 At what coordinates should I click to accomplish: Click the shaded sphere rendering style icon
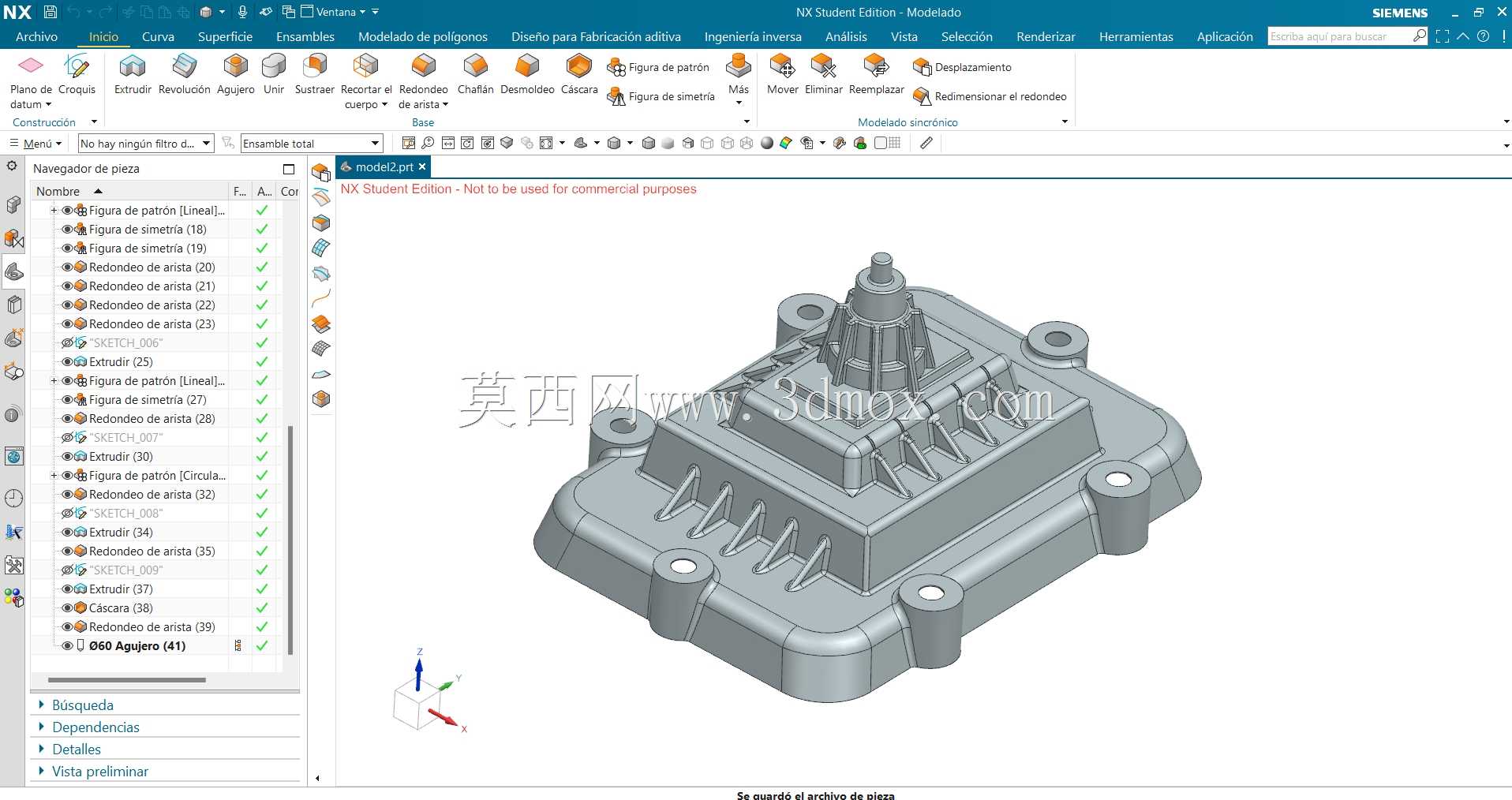767,143
